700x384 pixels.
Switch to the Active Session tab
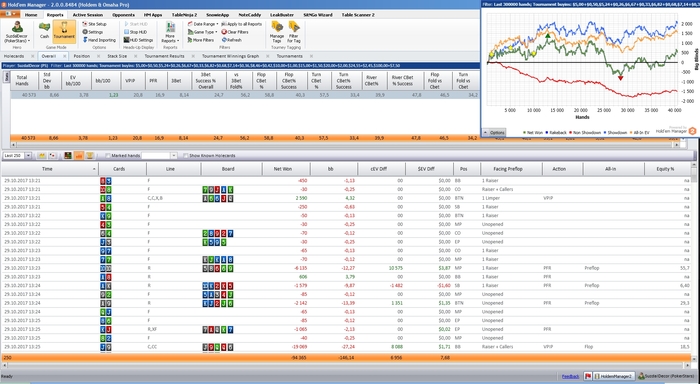coord(88,15)
